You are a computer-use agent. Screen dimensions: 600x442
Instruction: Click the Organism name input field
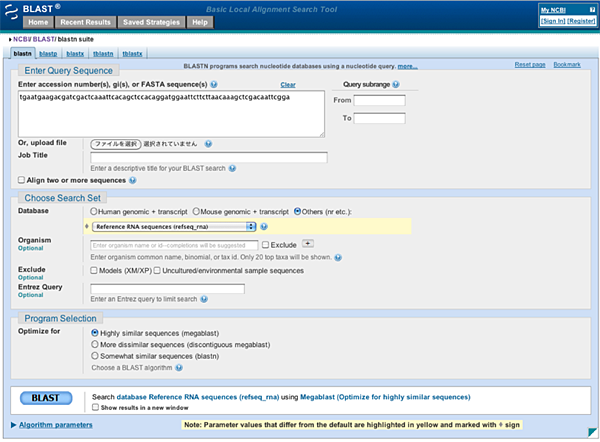(174, 245)
